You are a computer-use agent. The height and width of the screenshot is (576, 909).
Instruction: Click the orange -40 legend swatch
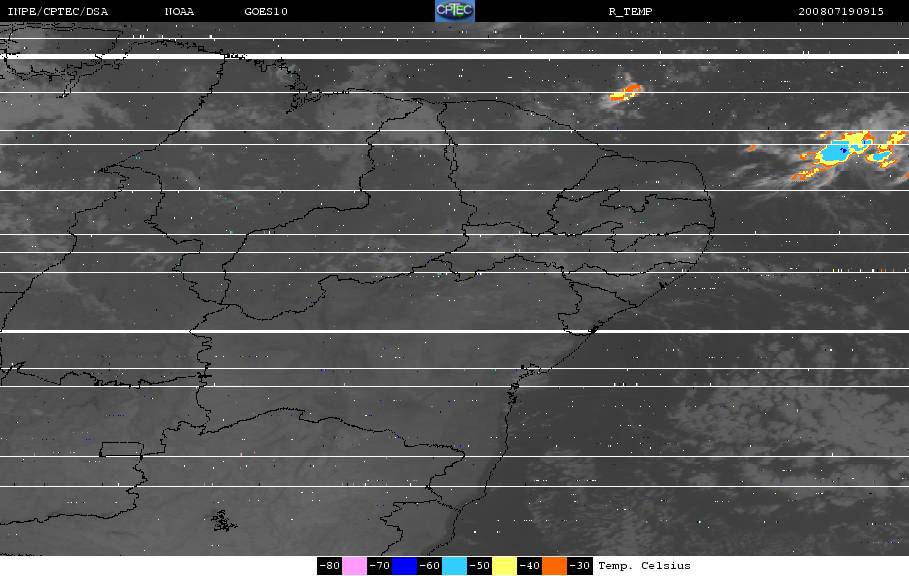point(554,566)
